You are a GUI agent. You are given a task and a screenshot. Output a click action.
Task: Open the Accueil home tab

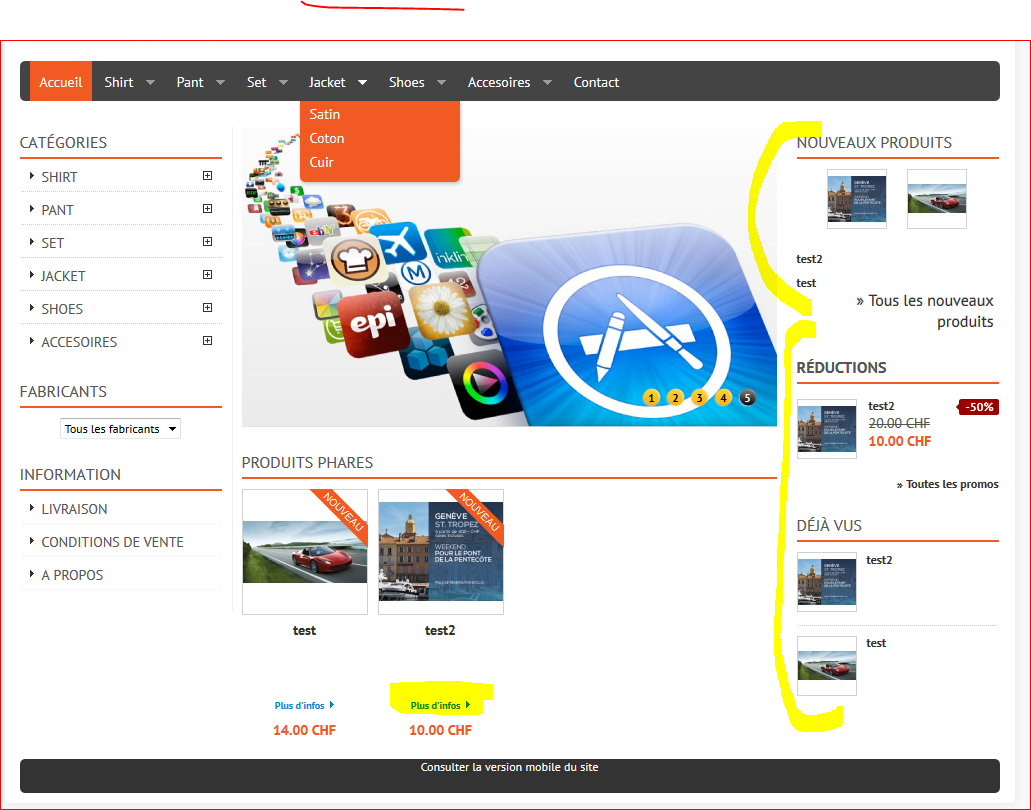coord(60,82)
